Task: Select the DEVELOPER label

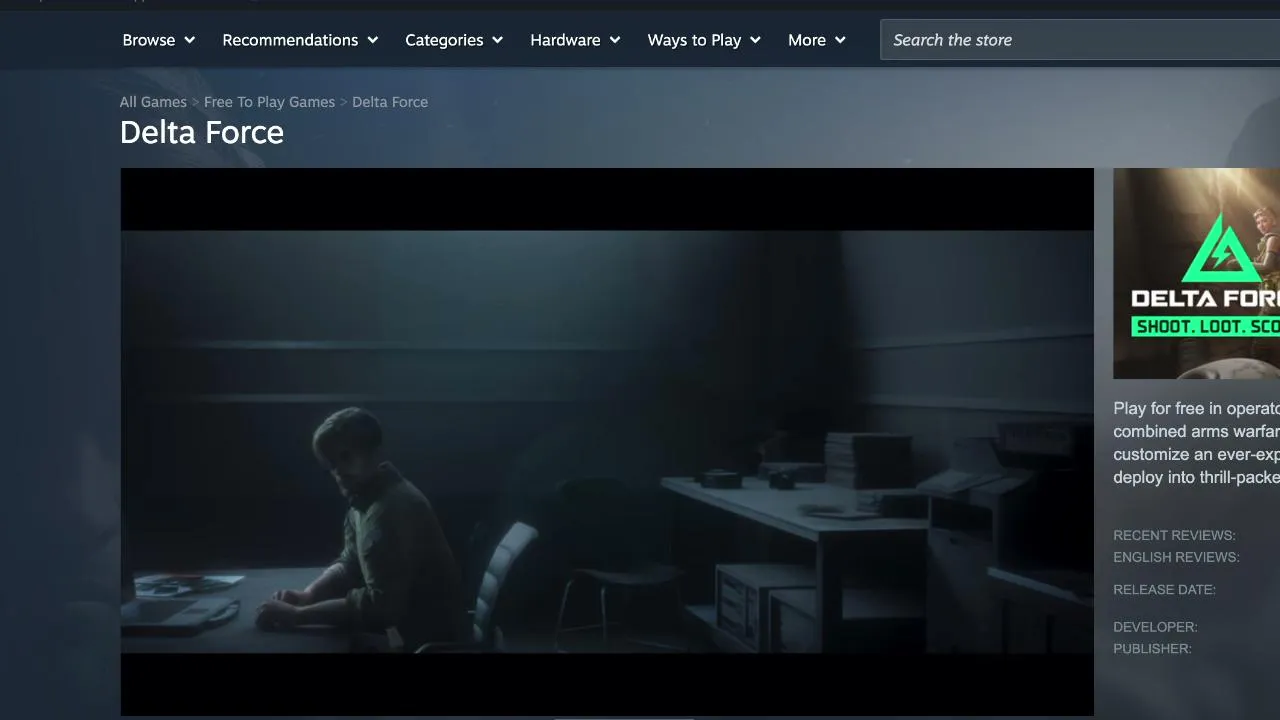Action: pyautogui.click(x=1155, y=627)
